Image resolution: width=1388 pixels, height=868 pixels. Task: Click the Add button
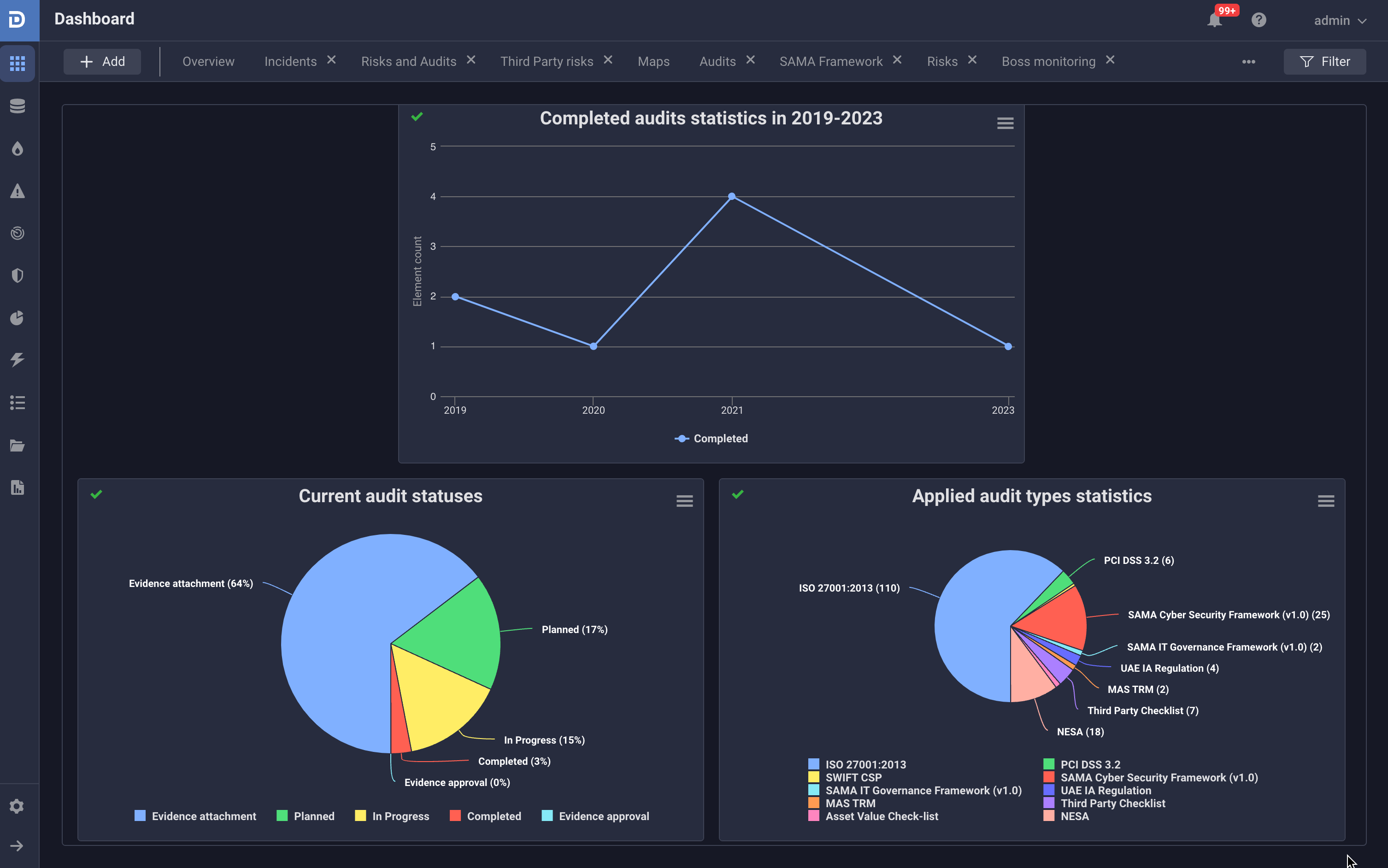pos(102,61)
